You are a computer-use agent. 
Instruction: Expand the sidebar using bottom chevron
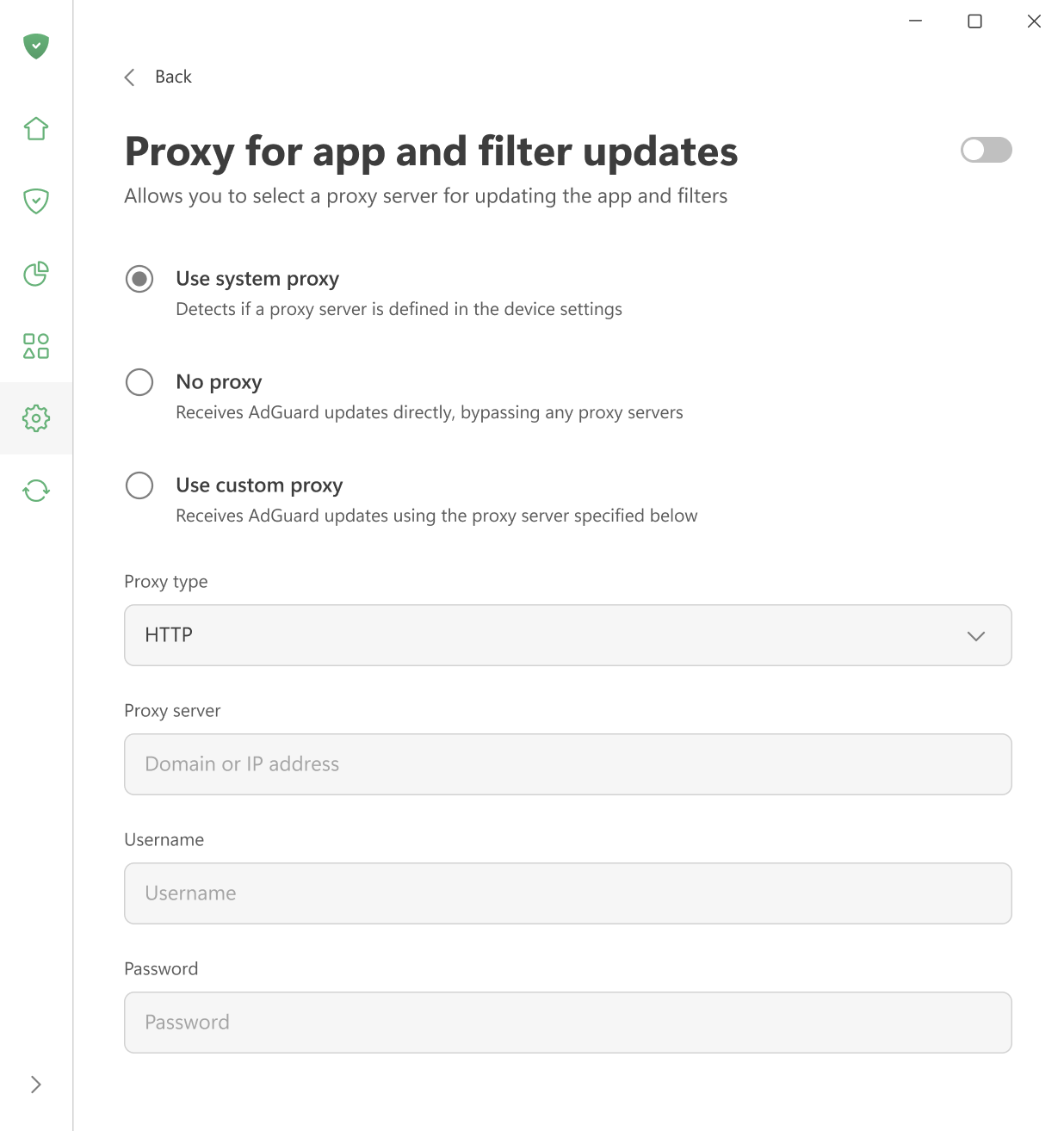pyautogui.click(x=35, y=1085)
